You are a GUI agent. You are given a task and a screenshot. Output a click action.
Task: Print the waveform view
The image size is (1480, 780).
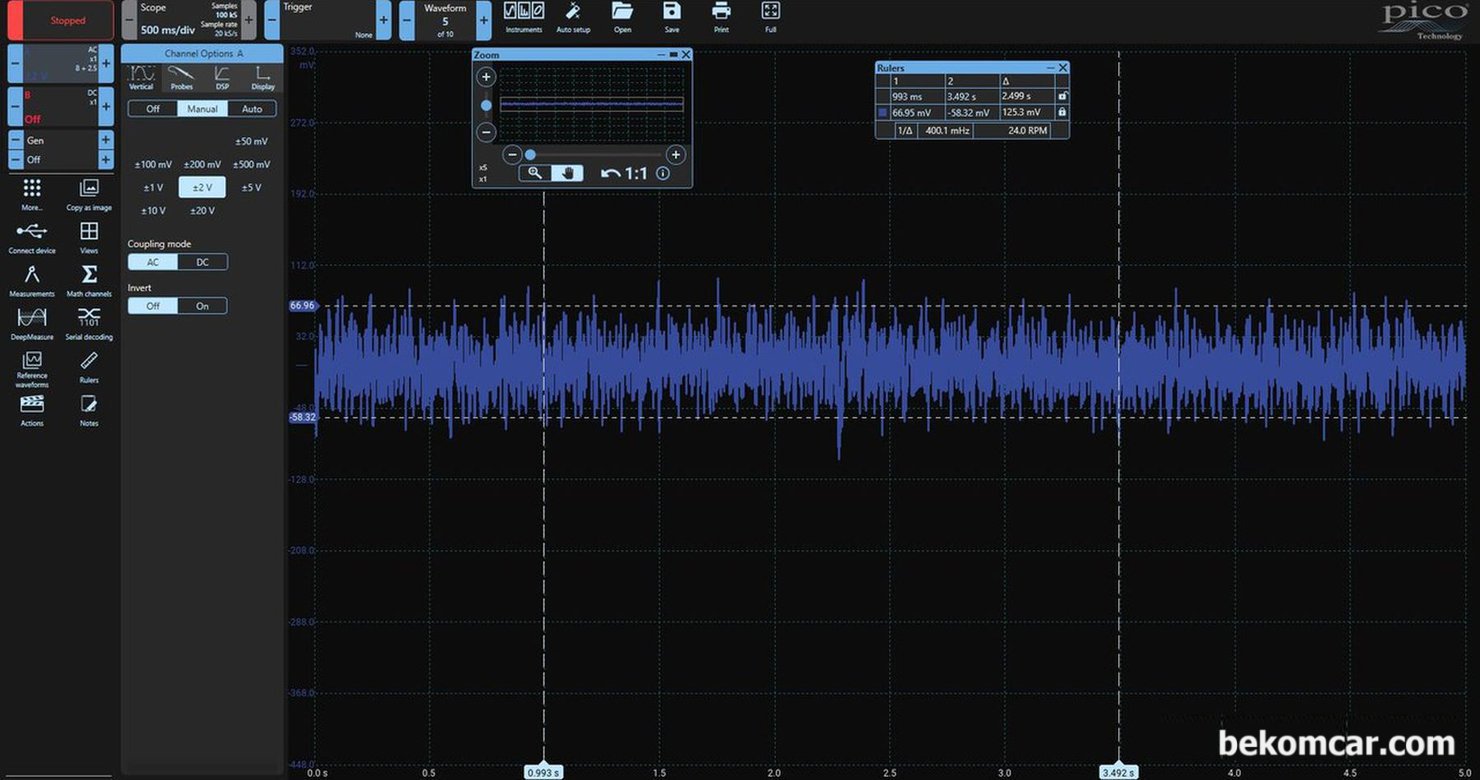click(x=721, y=17)
